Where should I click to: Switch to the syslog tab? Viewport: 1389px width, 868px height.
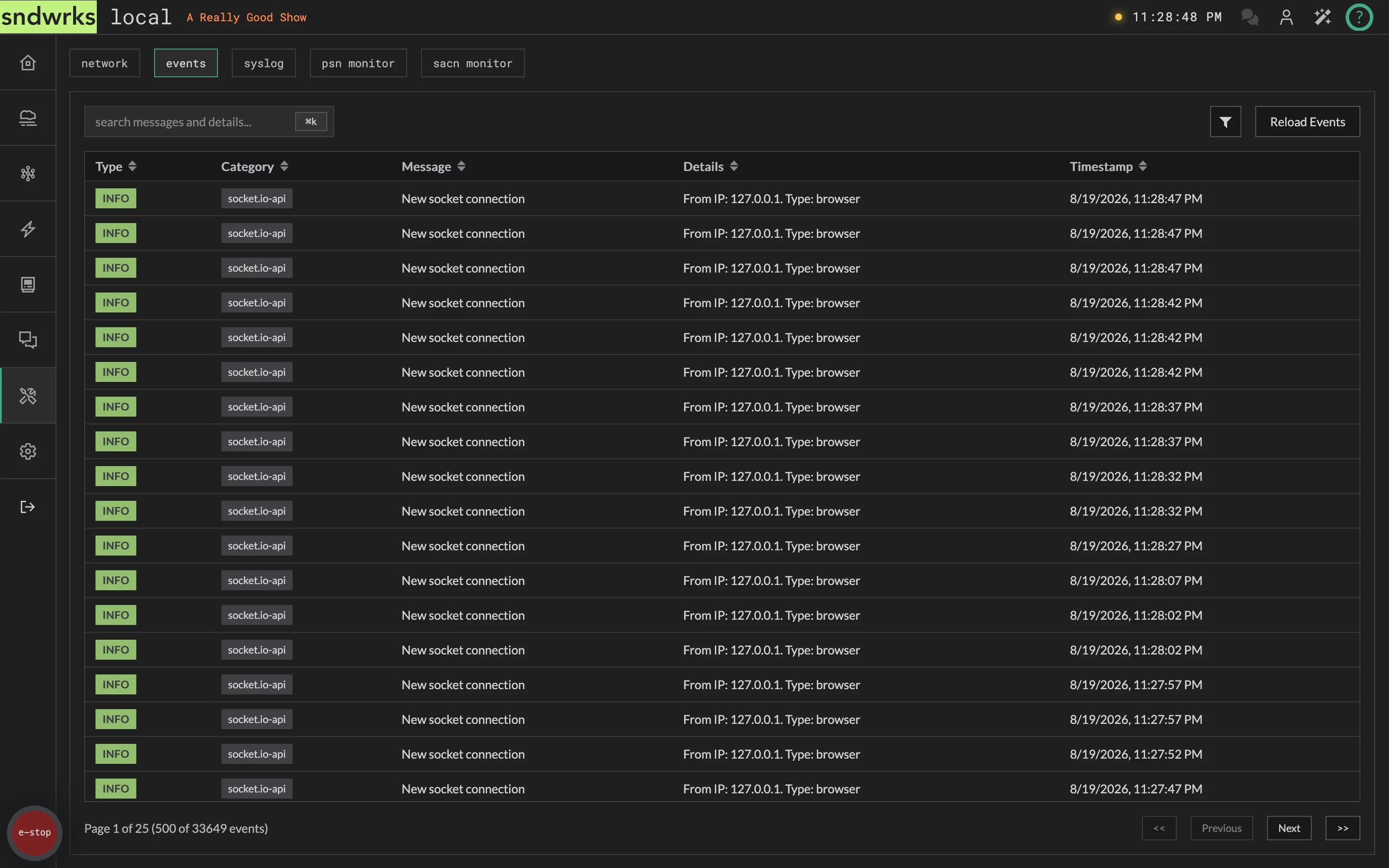[x=264, y=63]
